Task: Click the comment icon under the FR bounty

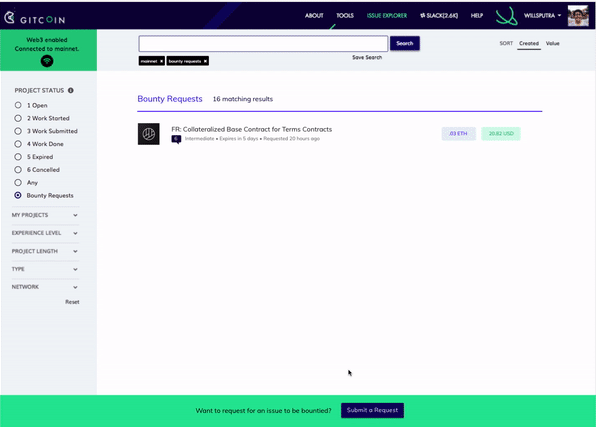Action: point(176,139)
